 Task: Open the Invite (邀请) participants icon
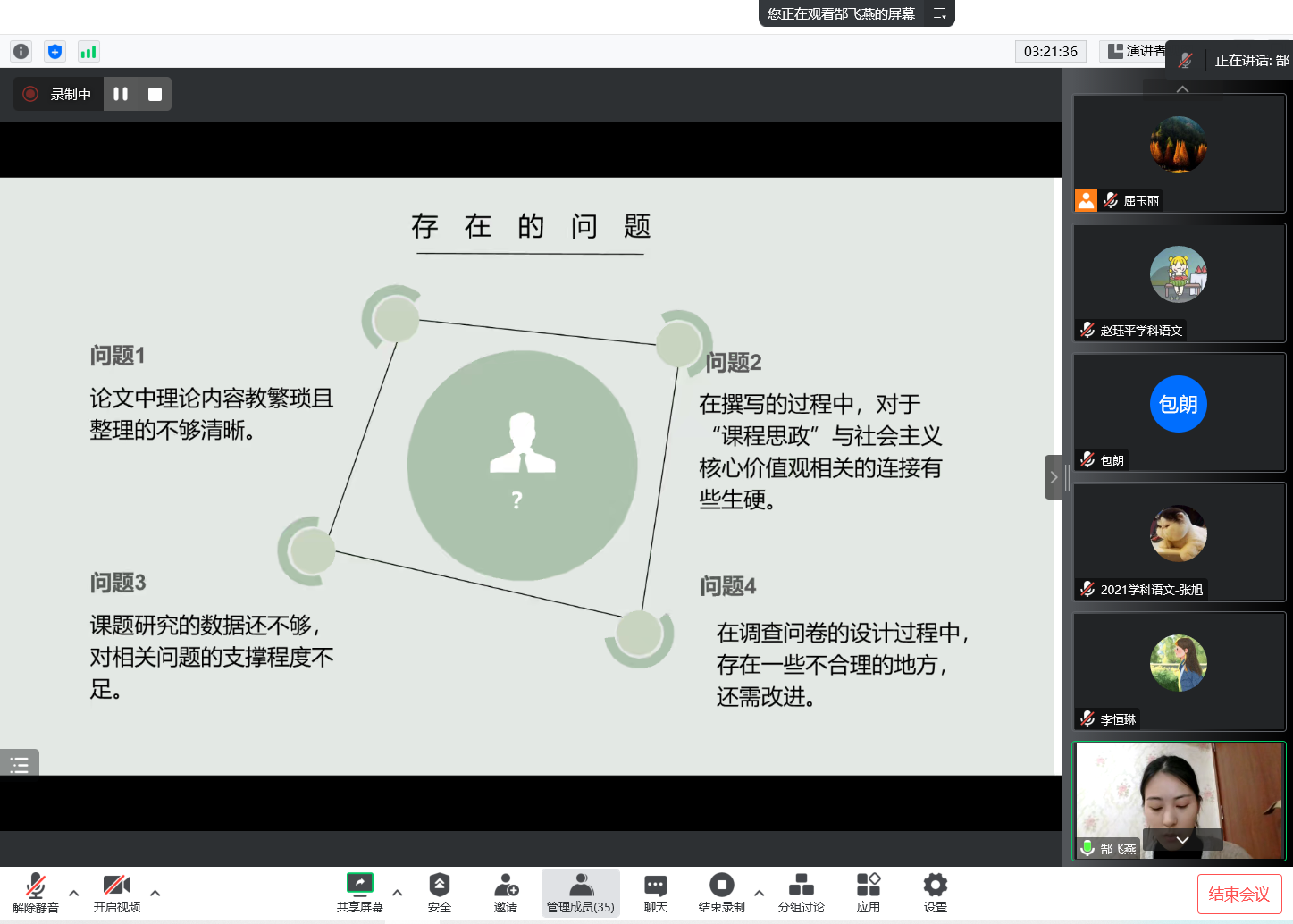(506, 893)
